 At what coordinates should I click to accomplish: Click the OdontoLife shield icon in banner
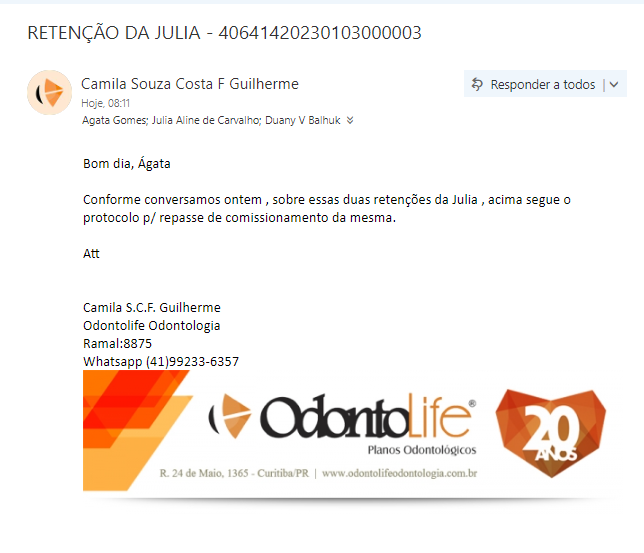(x=230, y=416)
